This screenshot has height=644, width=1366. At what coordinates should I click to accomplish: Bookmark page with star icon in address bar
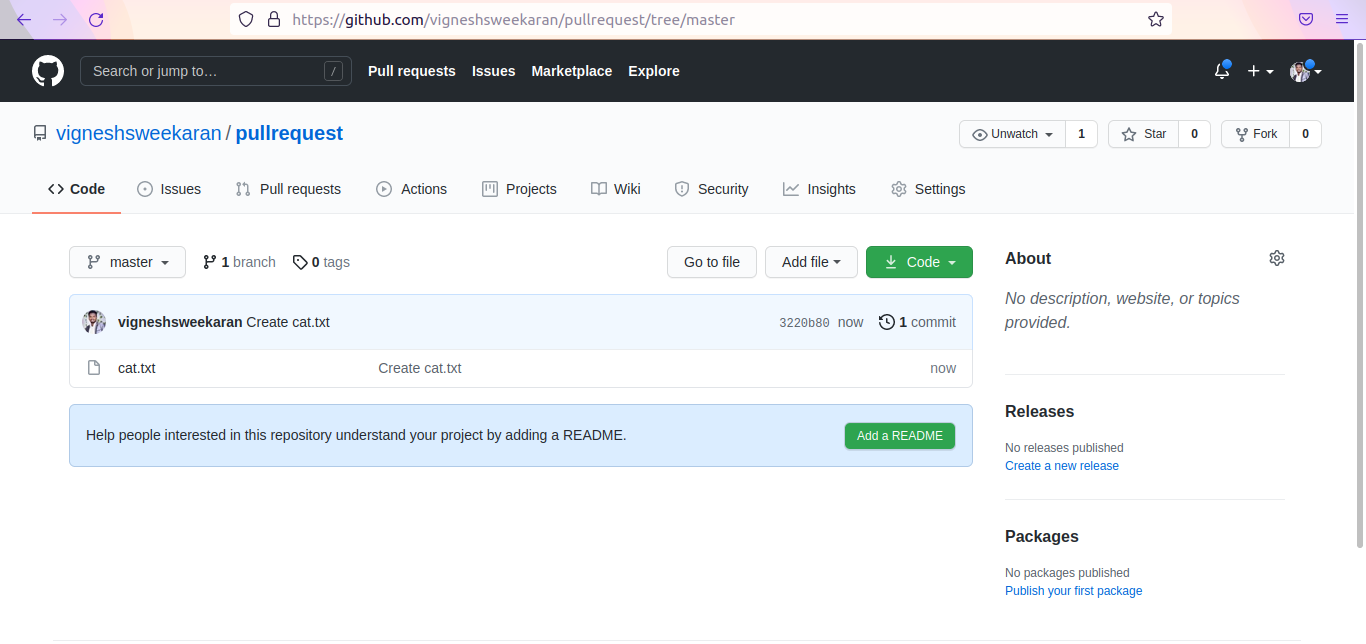pyautogui.click(x=1155, y=19)
